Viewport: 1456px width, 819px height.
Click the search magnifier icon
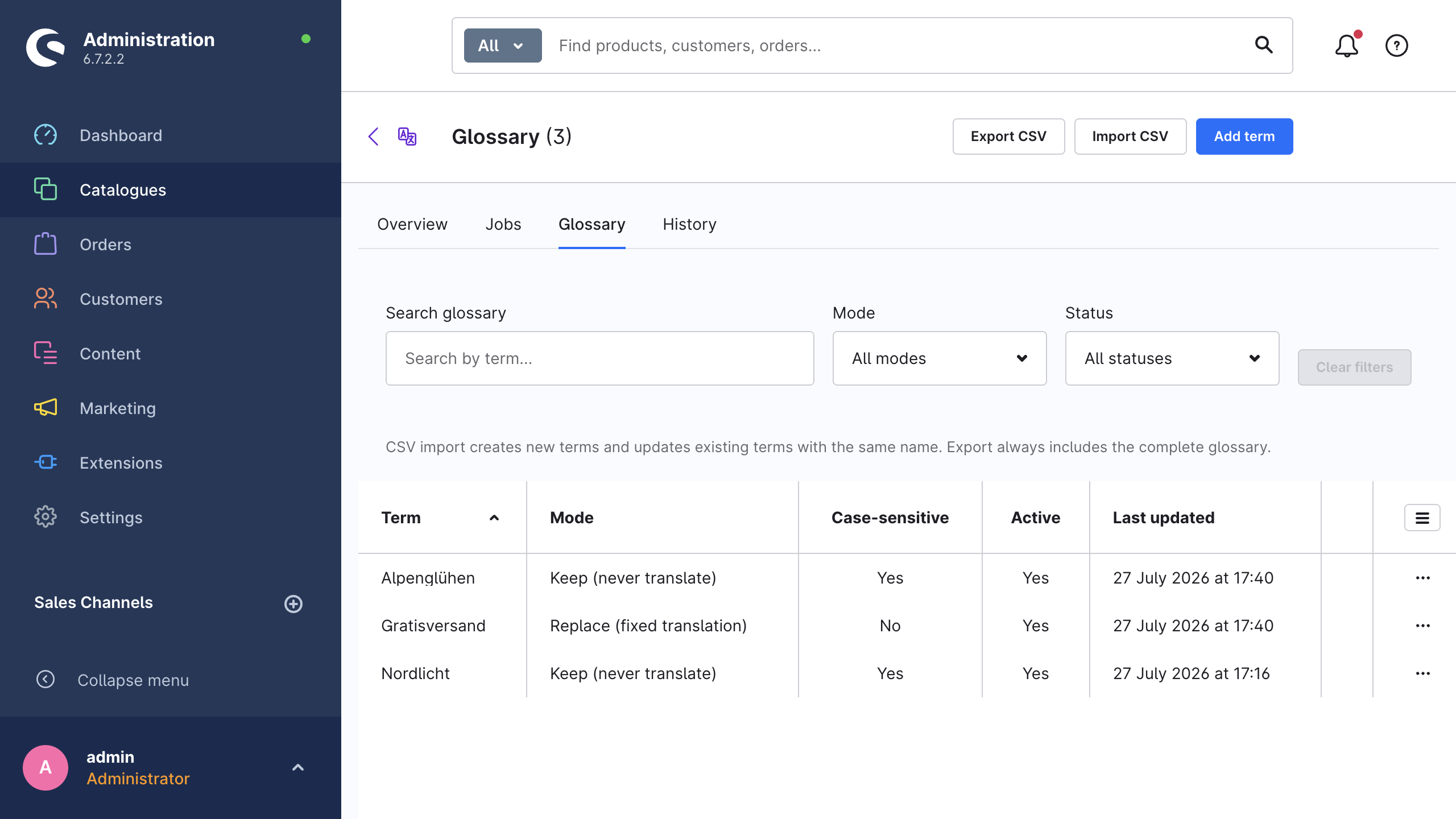(1263, 45)
